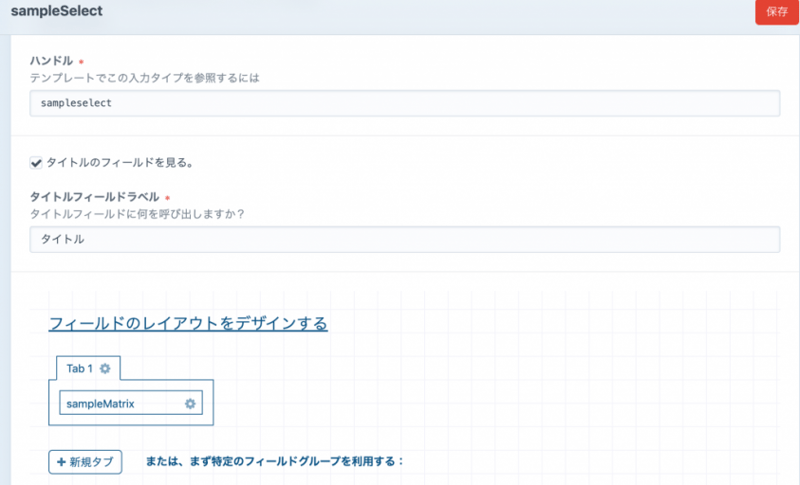The width and height of the screenshot is (800, 485).
Task: Click the または、まず特定のフィールドグループを利用する text
Action: [274, 462]
